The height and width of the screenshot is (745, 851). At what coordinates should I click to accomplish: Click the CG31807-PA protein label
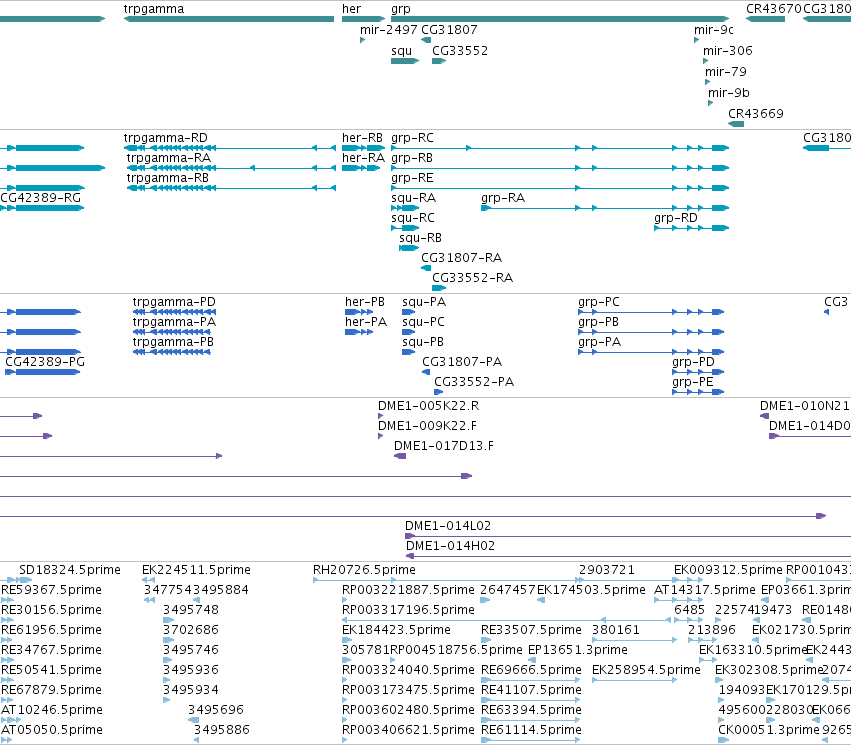[x=462, y=362]
